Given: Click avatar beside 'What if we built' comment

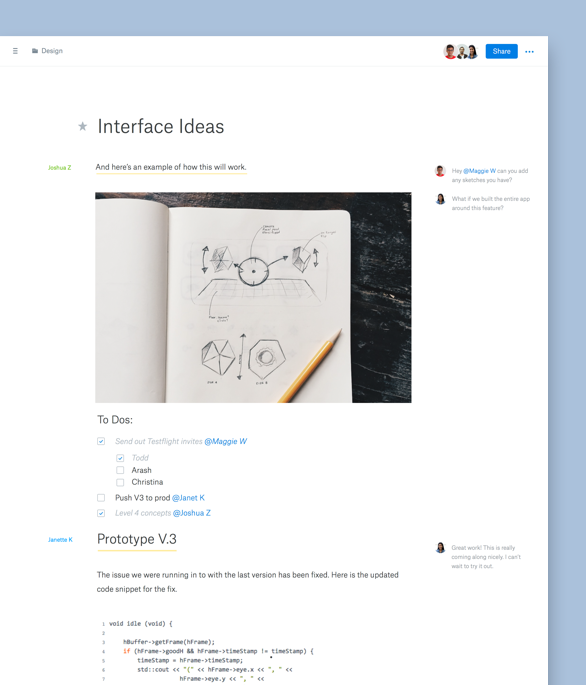Looking at the screenshot, I should click(440, 199).
